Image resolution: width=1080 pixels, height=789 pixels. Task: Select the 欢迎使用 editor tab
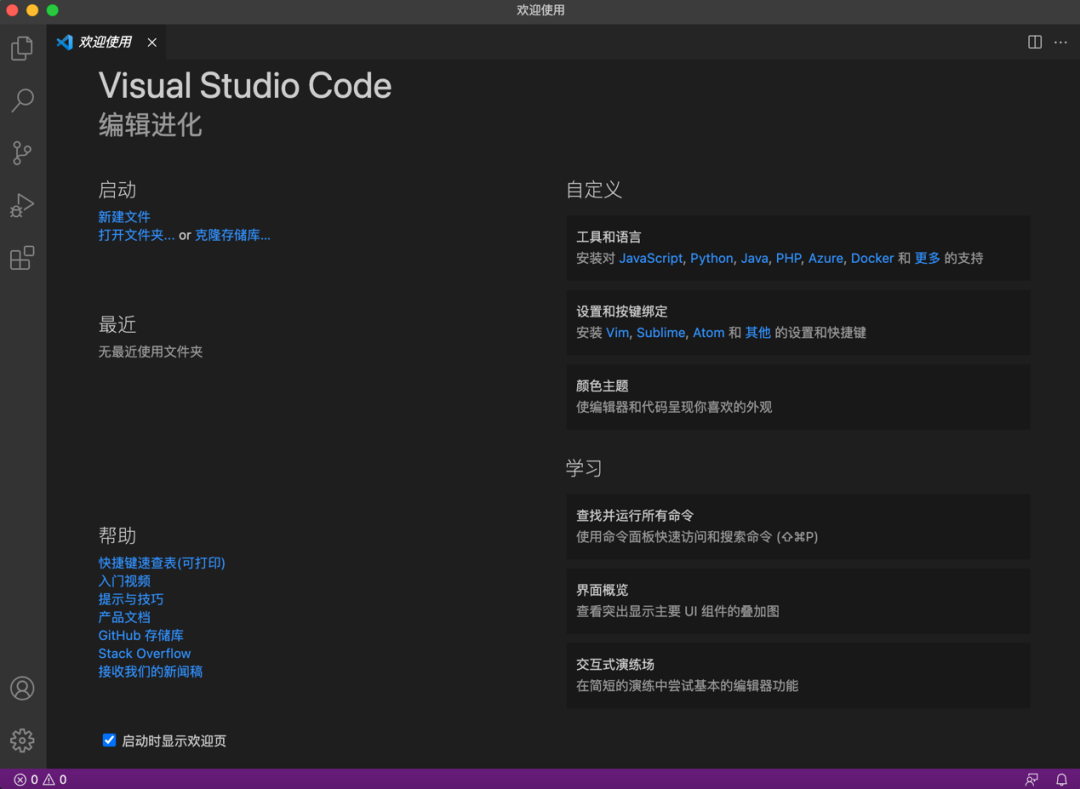pyautogui.click(x=103, y=42)
